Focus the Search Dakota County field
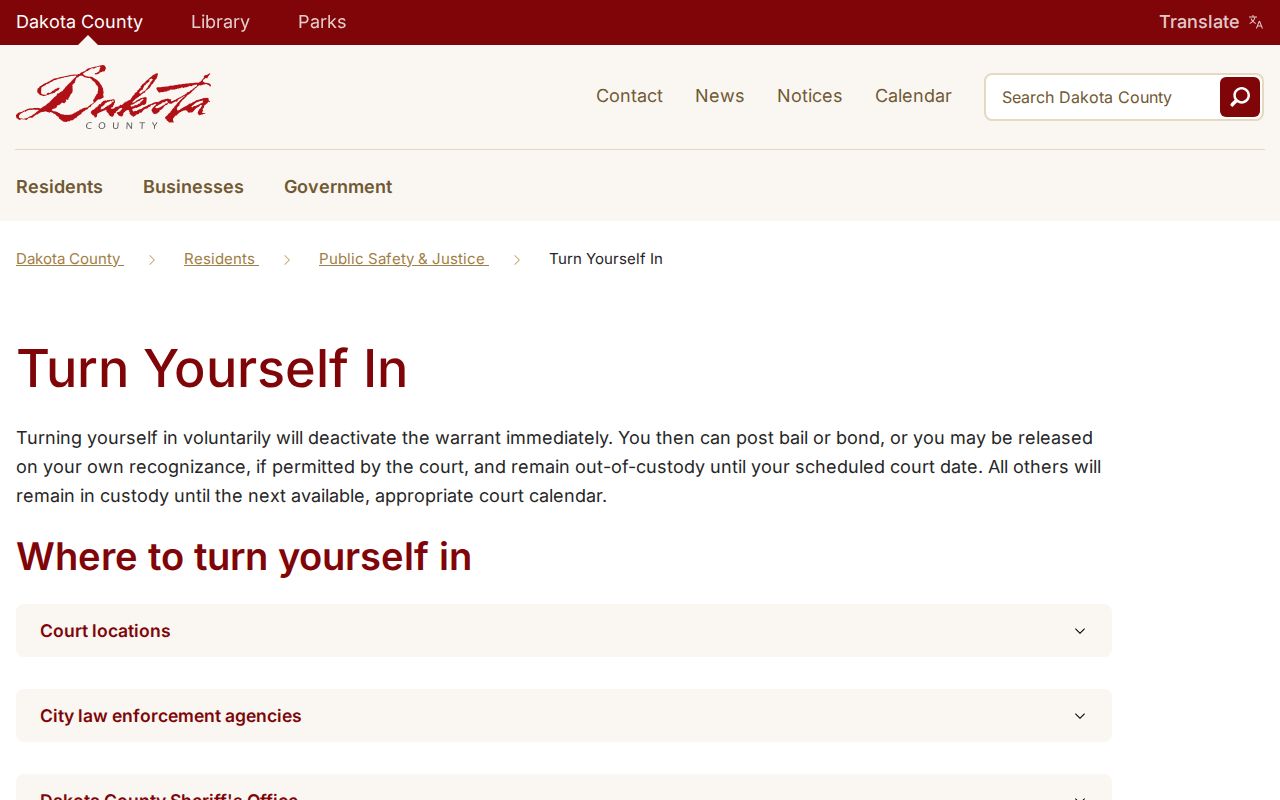The height and width of the screenshot is (800, 1280). (1102, 97)
